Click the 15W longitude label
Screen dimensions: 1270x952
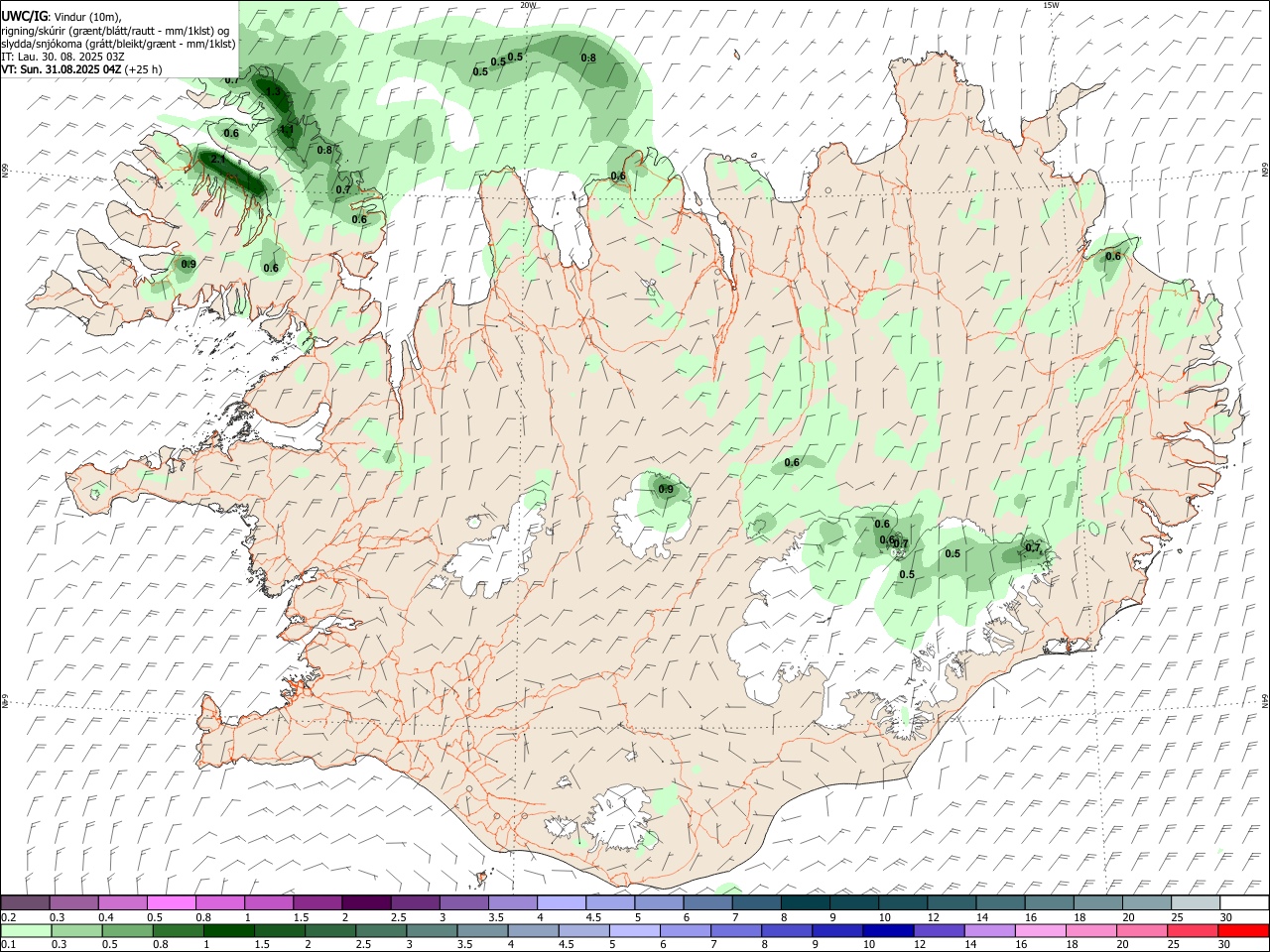tap(1052, 5)
